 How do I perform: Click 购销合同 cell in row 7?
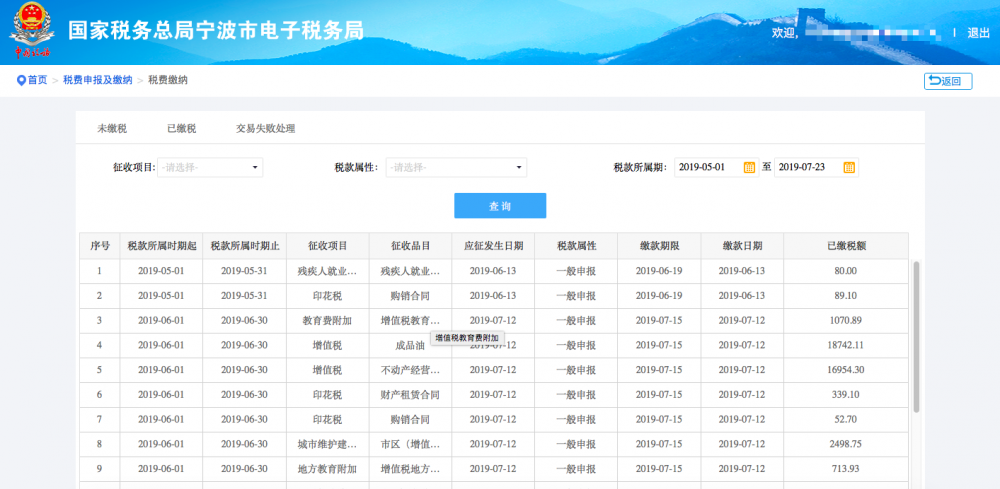pos(410,420)
